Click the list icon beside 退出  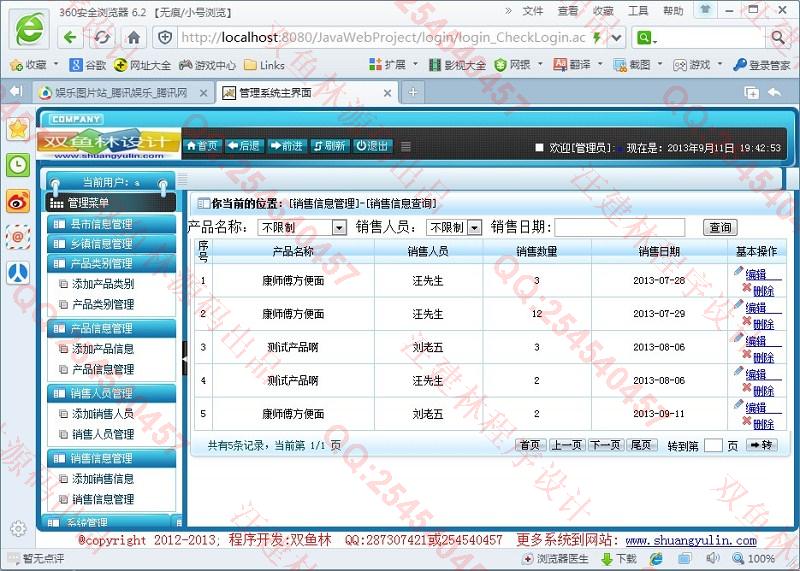click(406, 147)
